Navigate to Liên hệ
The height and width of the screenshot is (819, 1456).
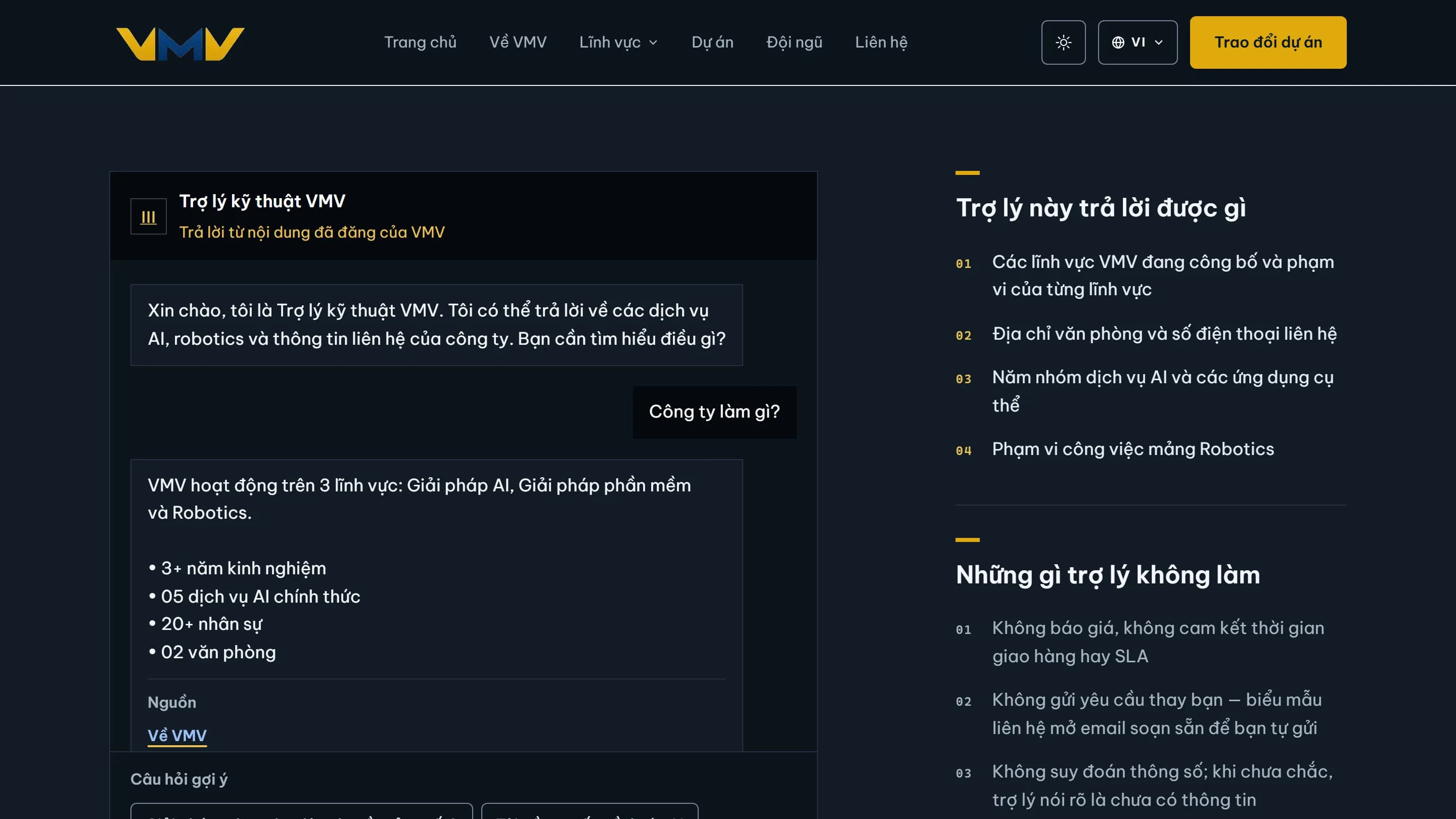point(881,42)
